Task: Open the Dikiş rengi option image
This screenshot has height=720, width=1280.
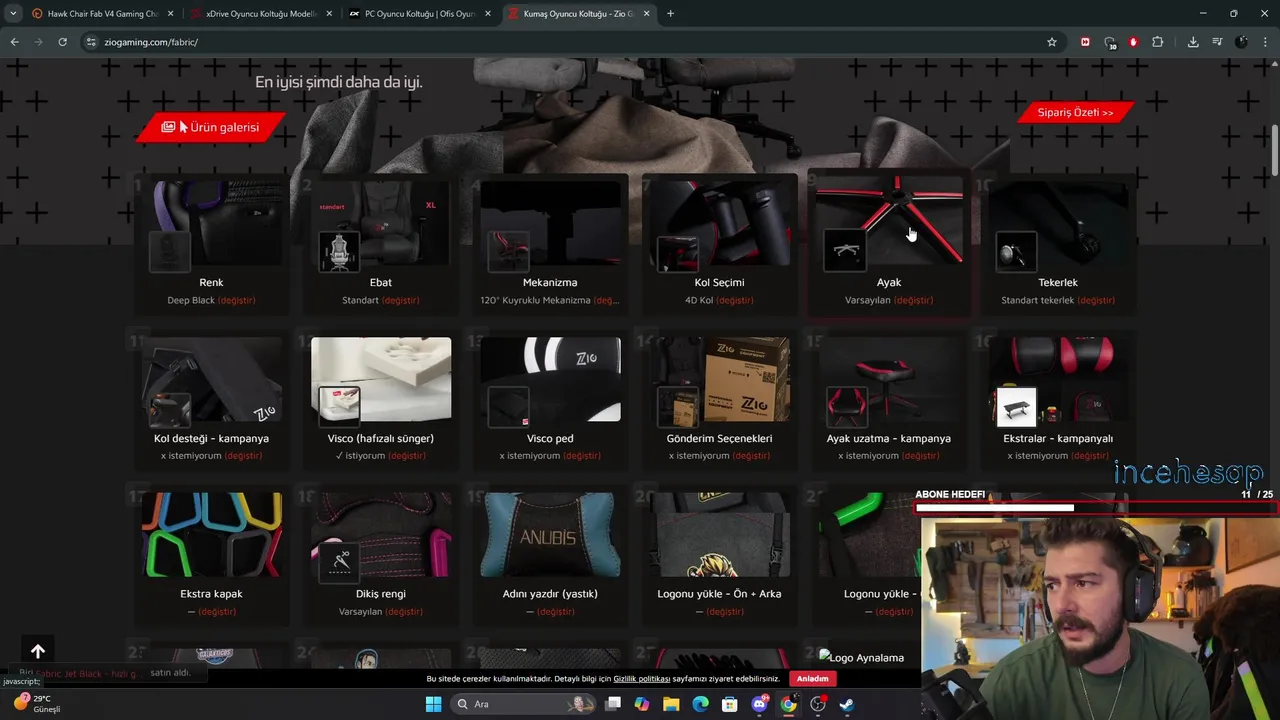Action: 381,535
